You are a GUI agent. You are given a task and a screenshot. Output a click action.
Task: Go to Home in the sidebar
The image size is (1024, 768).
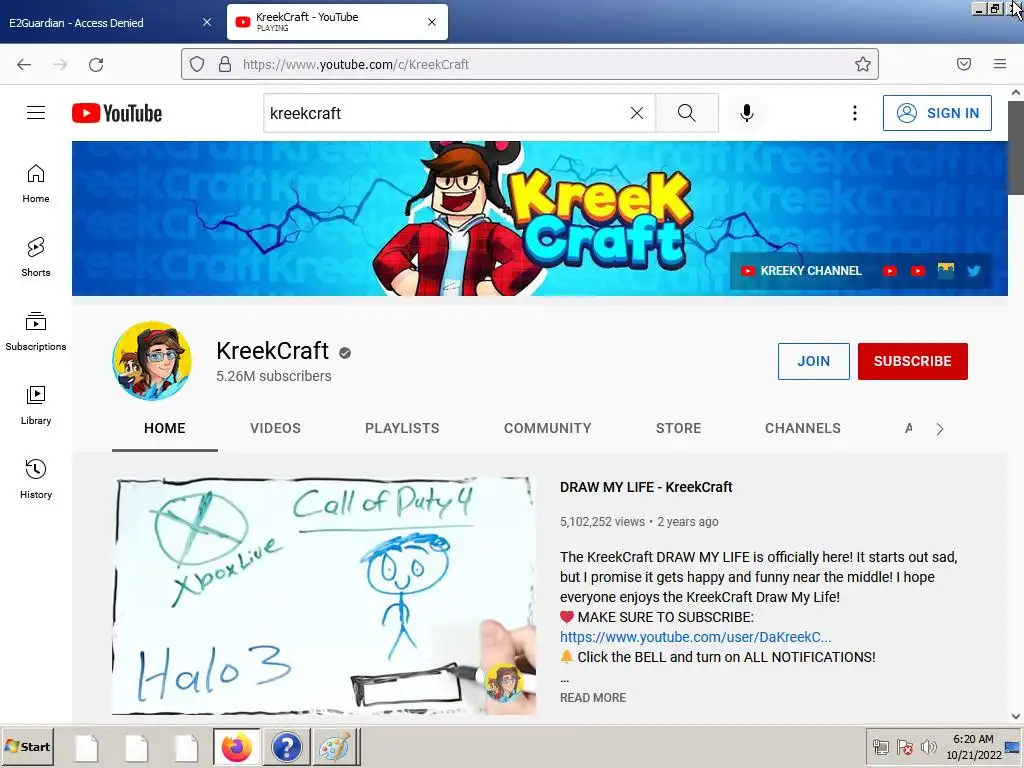tap(36, 184)
